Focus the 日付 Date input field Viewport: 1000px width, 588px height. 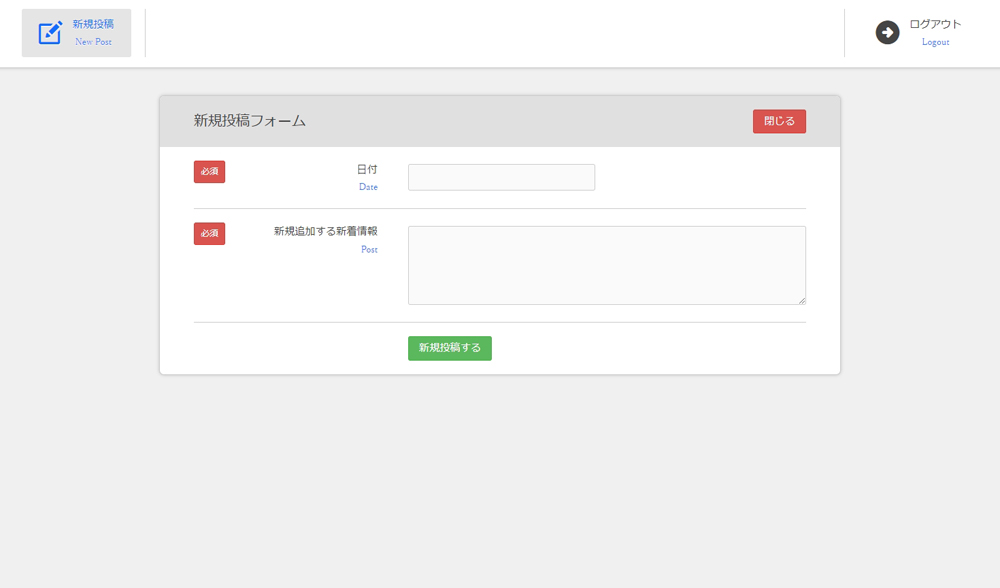point(501,177)
